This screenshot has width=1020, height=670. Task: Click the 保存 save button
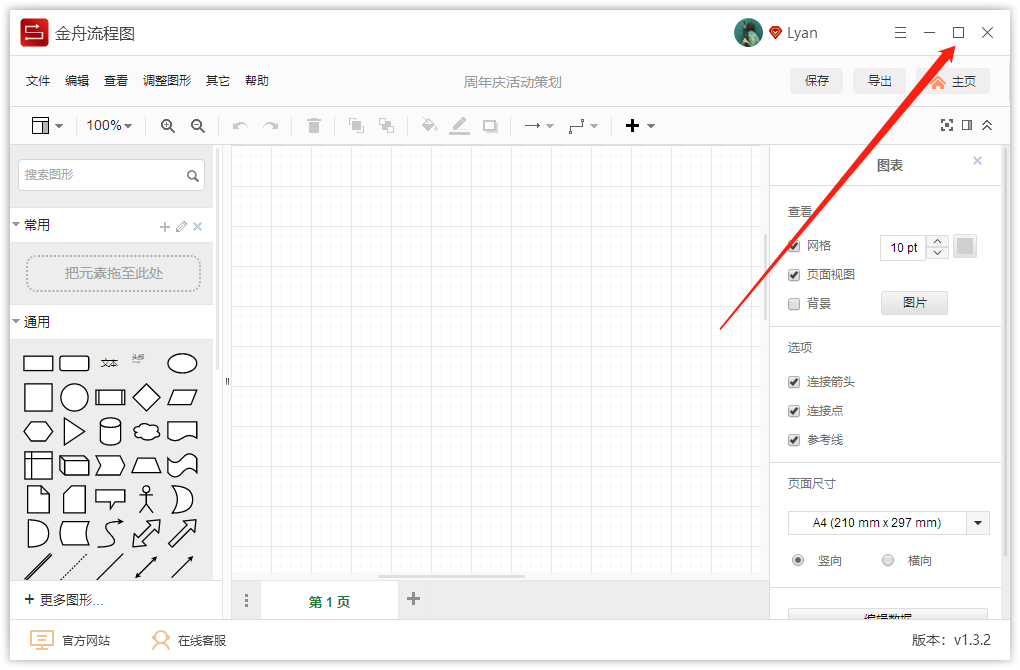817,81
